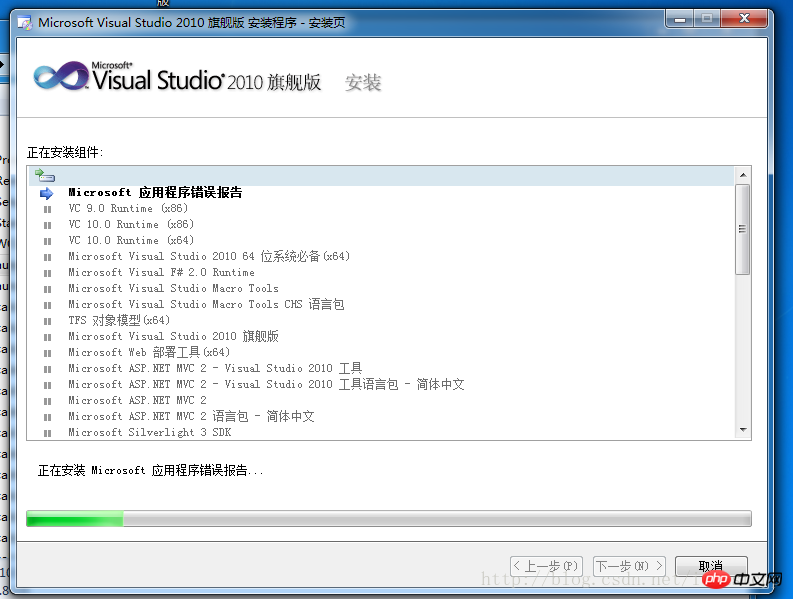Click pending icon beside TFS 对象模型 (x64)

pyautogui.click(x=48, y=321)
